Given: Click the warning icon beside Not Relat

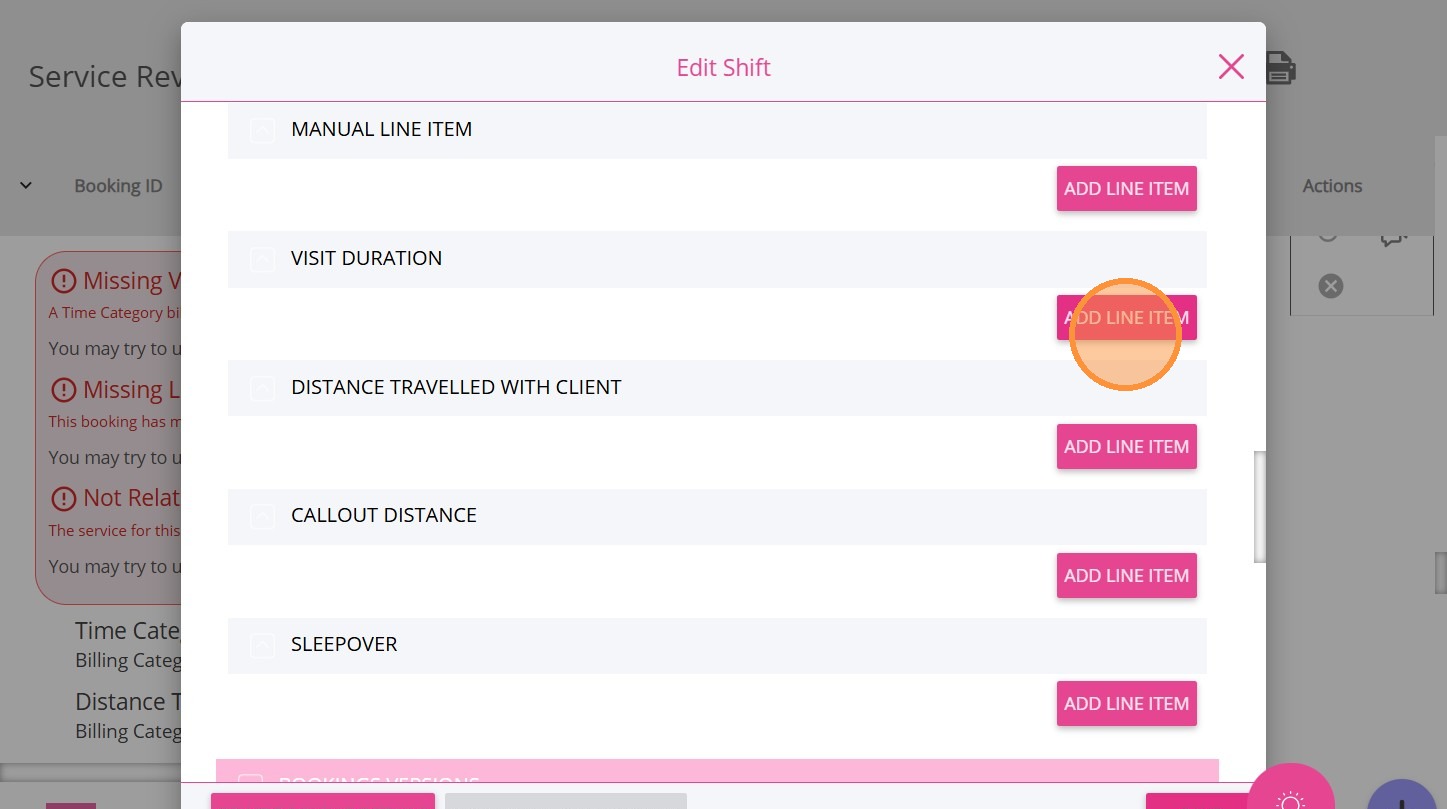Looking at the screenshot, I should [64, 498].
